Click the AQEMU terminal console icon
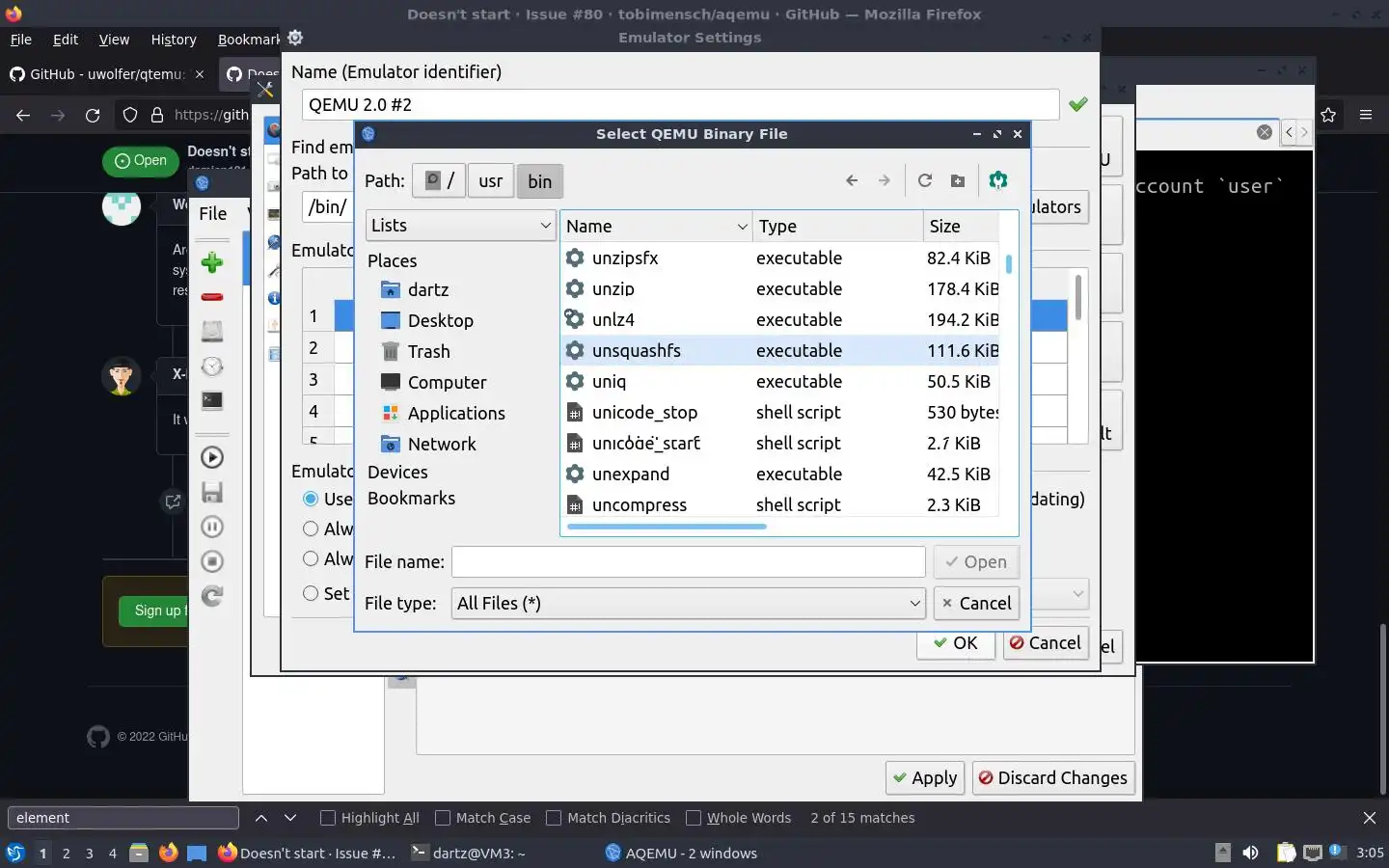1389x868 pixels. click(x=212, y=400)
